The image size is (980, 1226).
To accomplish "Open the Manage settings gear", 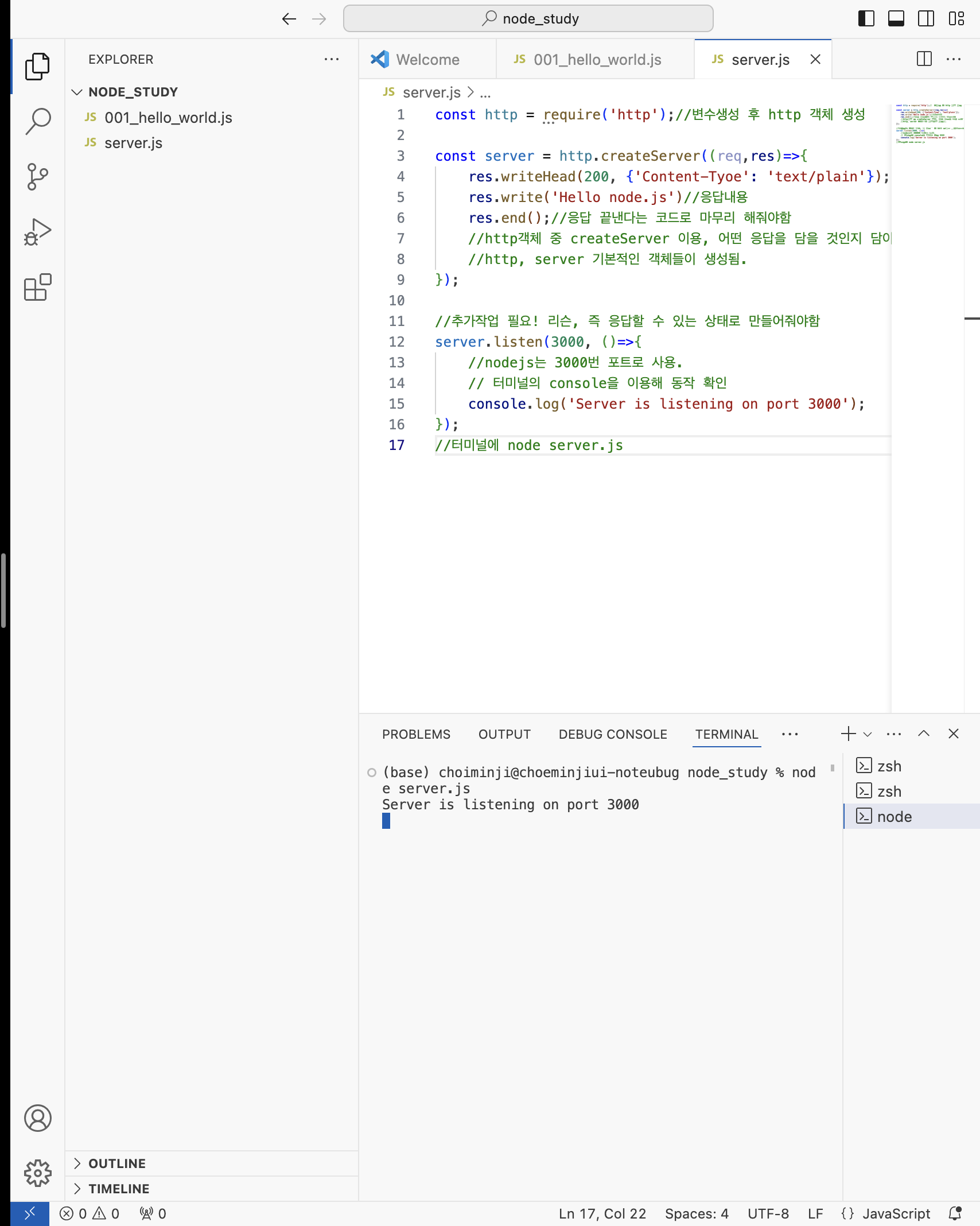I will pos(37,1173).
